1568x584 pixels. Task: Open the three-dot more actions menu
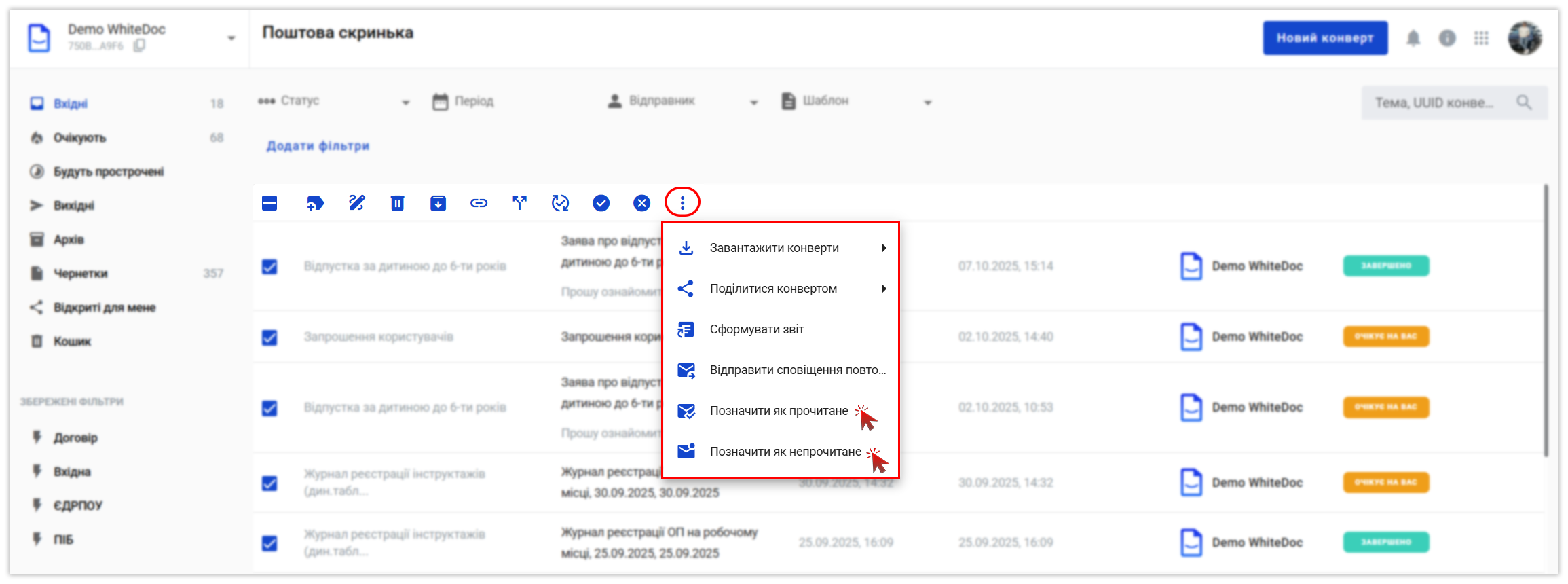pos(682,202)
